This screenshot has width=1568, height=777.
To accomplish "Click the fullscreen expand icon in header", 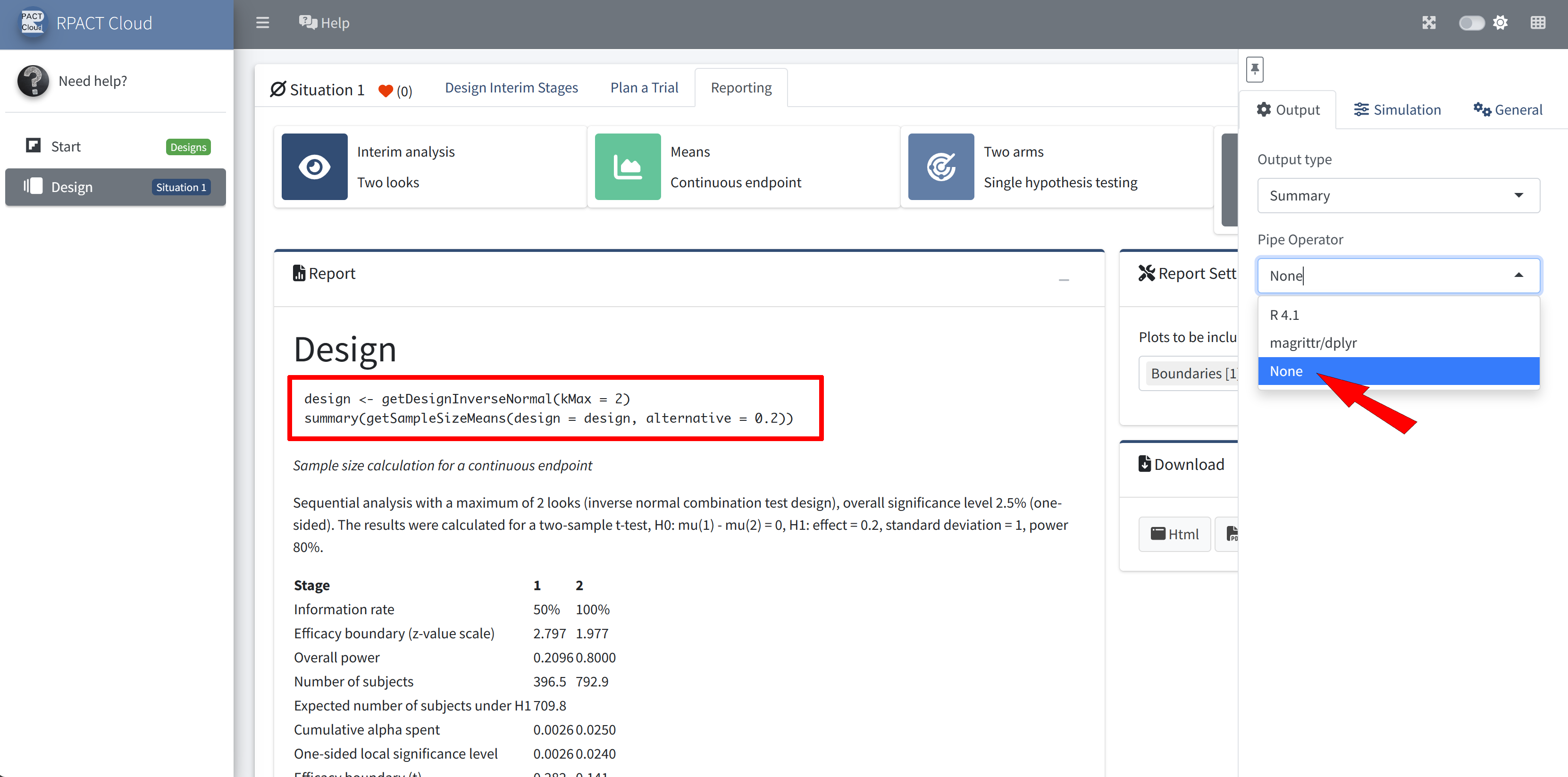I will coord(1429,23).
